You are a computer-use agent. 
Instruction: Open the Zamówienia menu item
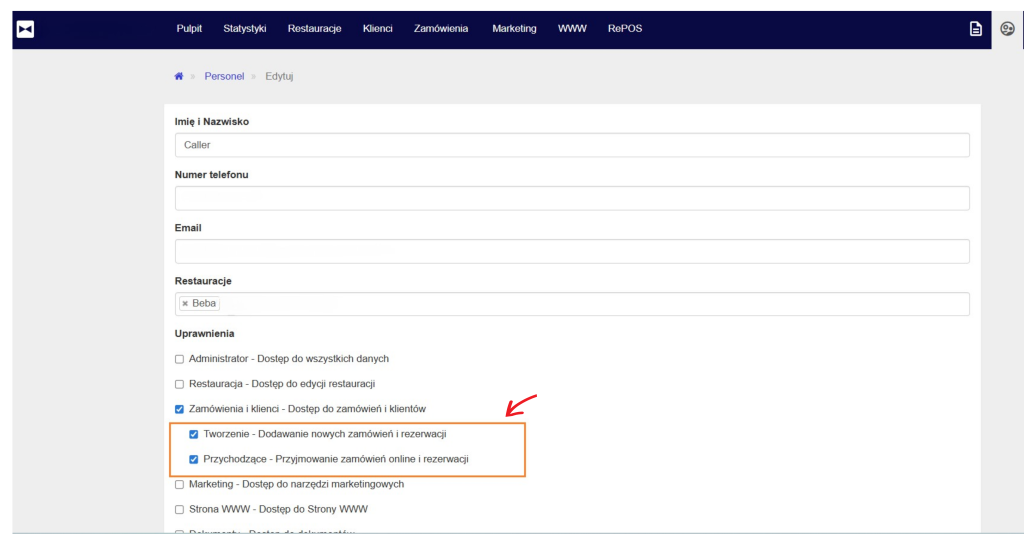pyautogui.click(x=441, y=29)
